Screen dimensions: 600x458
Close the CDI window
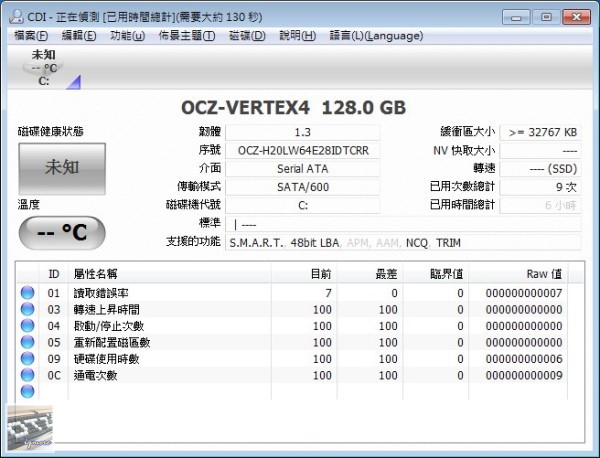(x=576, y=17)
